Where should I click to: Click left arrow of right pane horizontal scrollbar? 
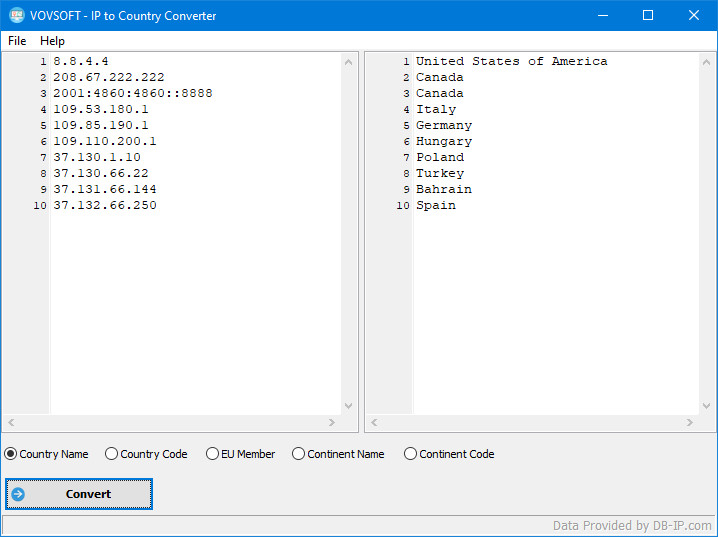(374, 422)
